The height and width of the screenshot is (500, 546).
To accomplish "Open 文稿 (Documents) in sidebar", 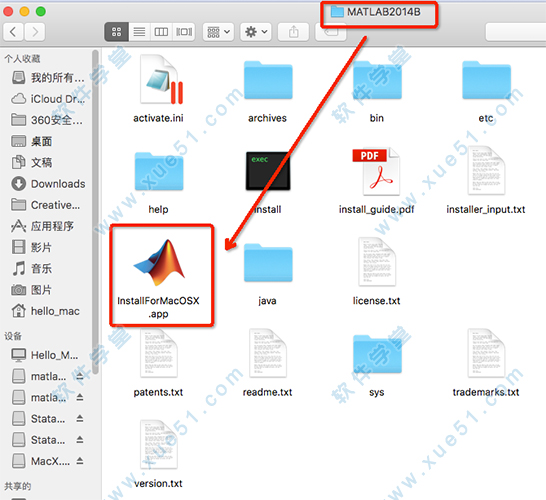I will coord(32,163).
